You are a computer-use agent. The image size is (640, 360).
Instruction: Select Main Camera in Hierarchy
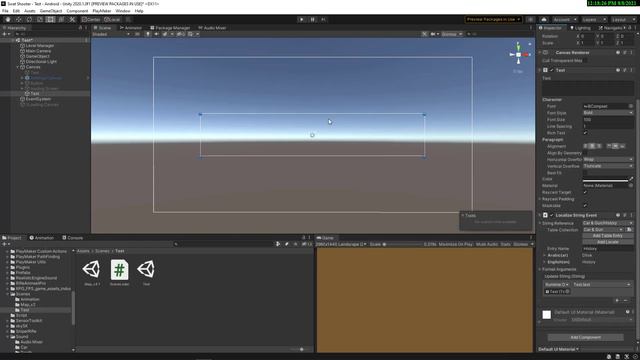[38, 51]
